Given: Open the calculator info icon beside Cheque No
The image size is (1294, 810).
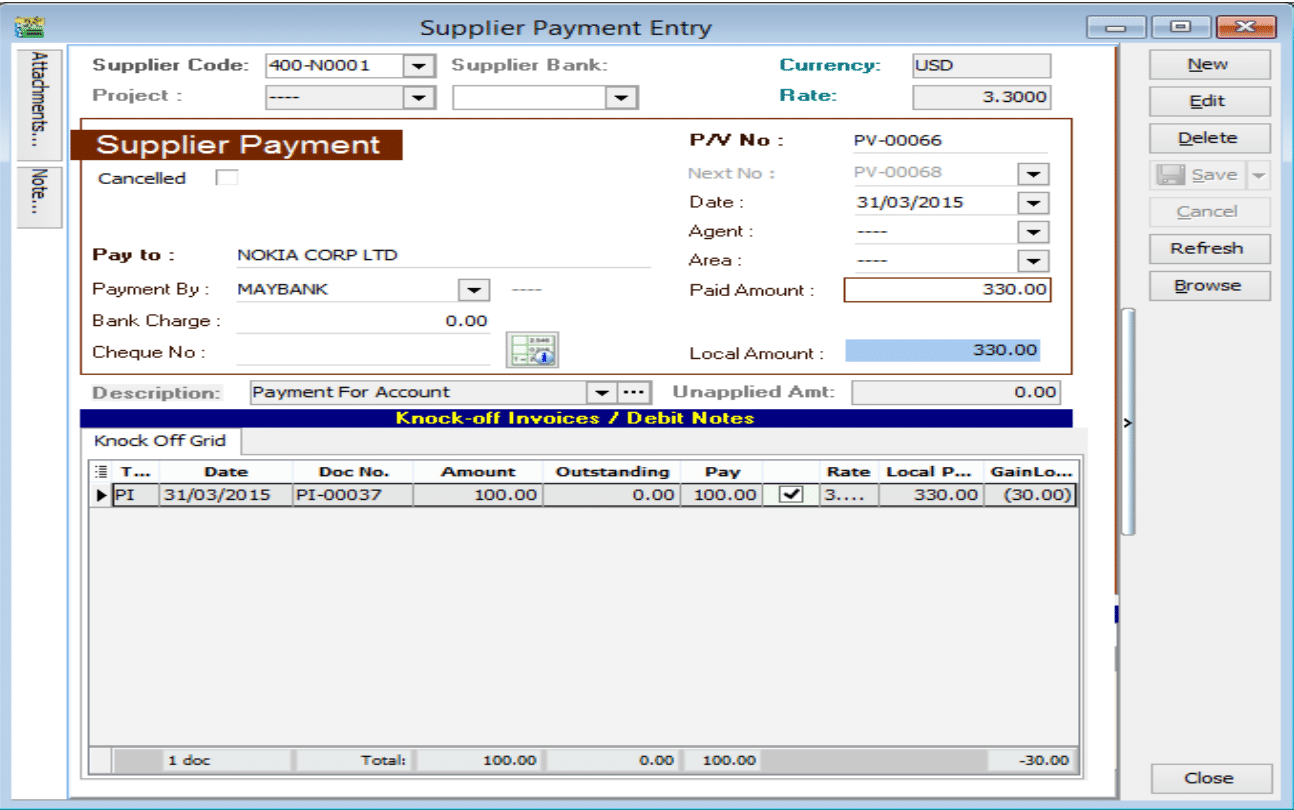Looking at the screenshot, I should (x=532, y=350).
